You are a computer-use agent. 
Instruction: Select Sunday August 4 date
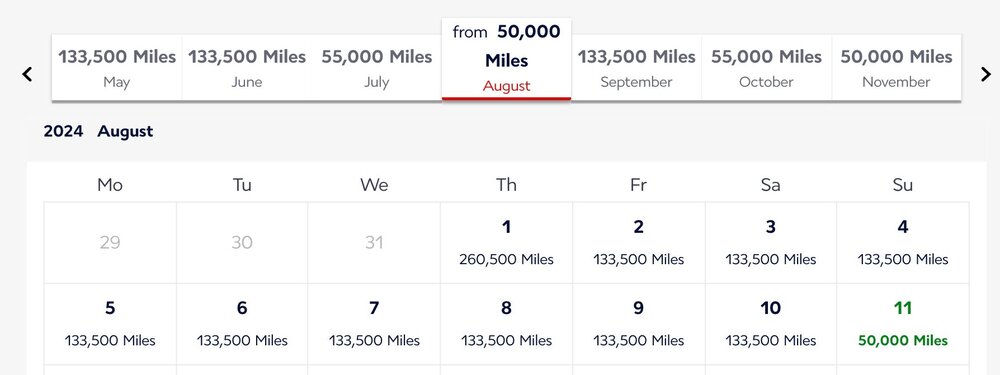point(902,243)
